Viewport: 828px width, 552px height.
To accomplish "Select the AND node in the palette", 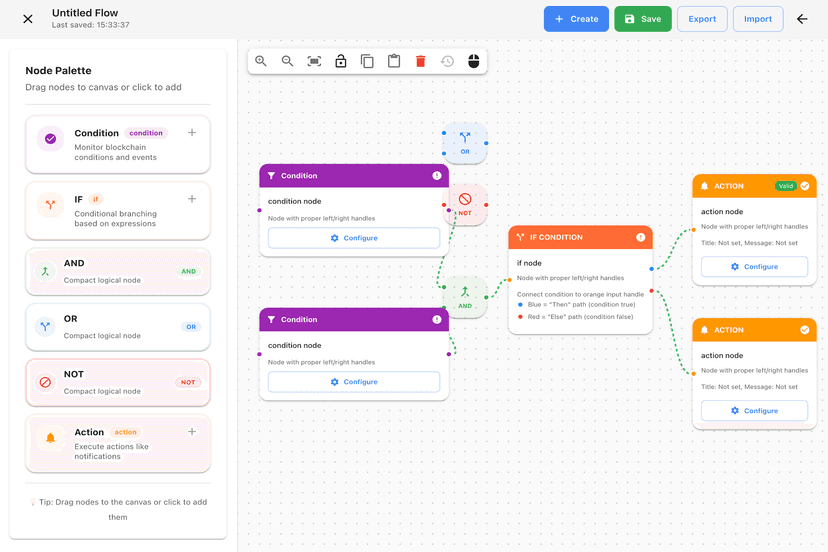I will pyautogui.click(x=118, y=271).
